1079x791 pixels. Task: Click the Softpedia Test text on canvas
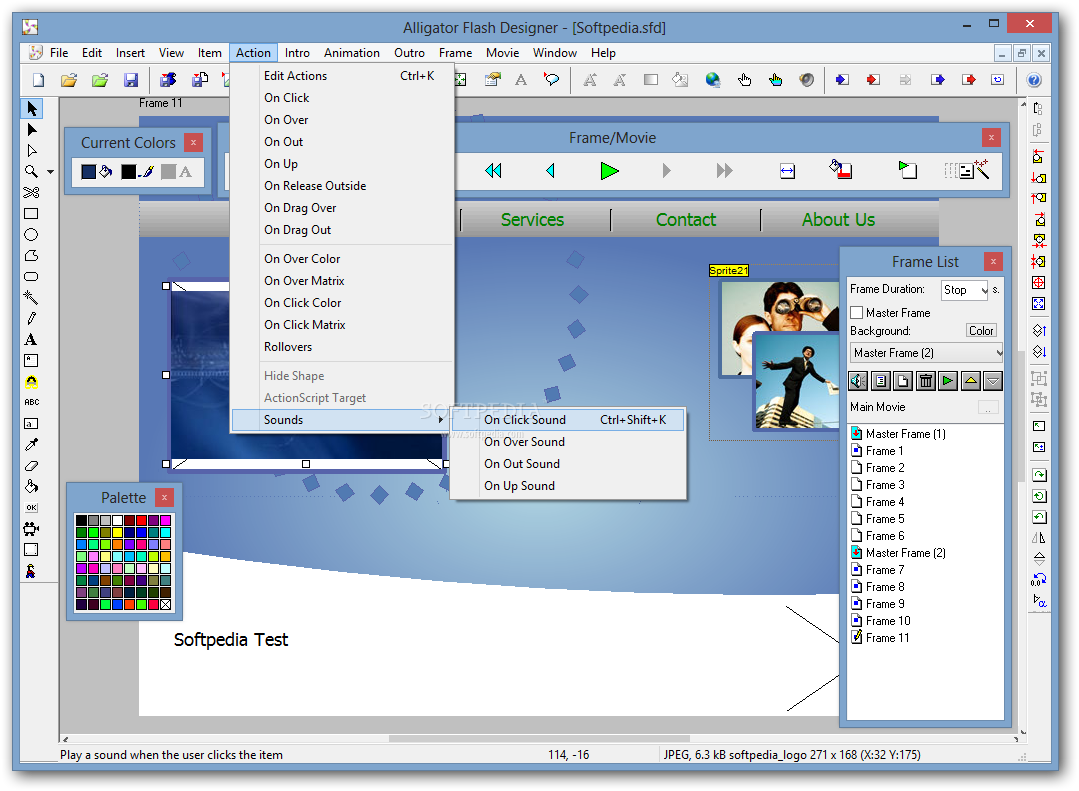(x=231, y=640)
